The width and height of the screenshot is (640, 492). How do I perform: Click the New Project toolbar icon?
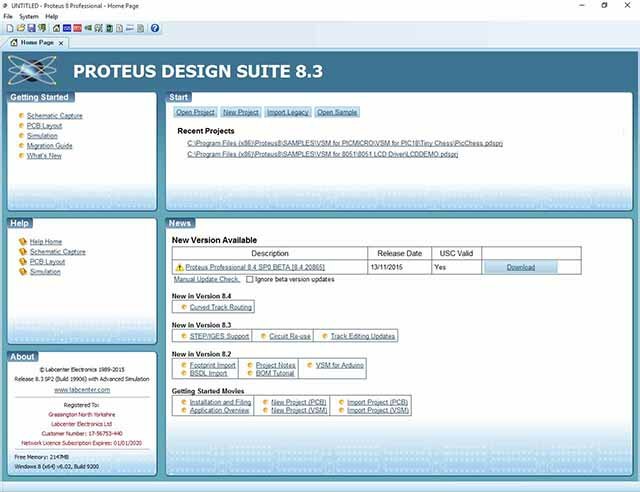pyautogui.click(x=10, y=28)
